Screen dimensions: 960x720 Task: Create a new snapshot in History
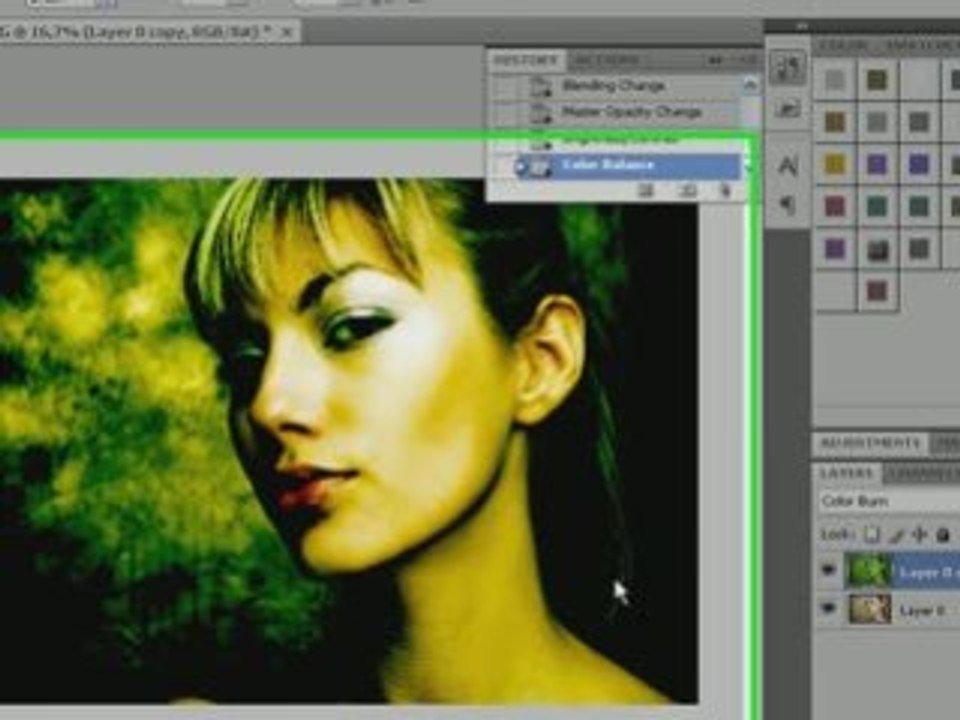point(687,191)
